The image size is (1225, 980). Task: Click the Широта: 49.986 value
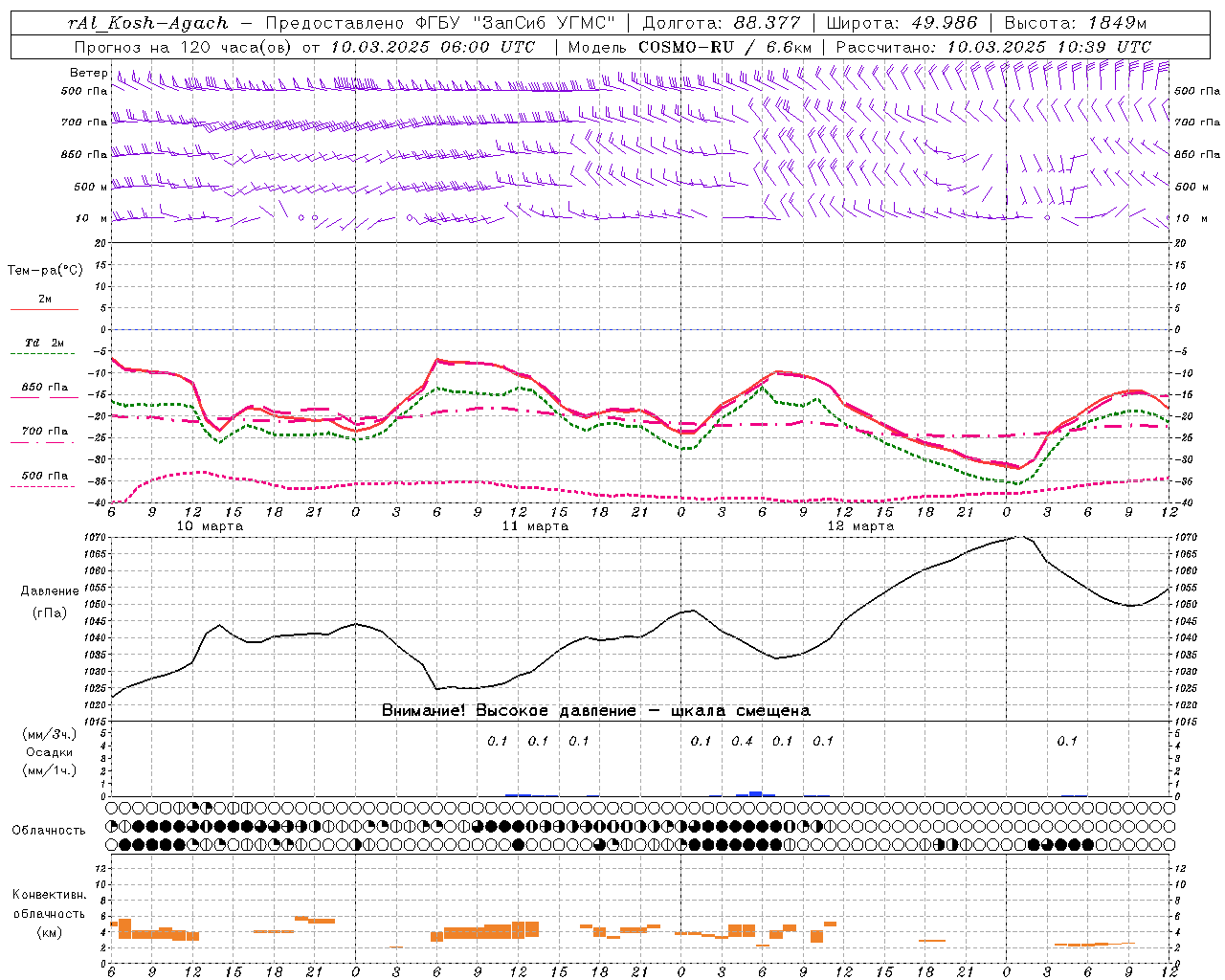coord(902,23)
